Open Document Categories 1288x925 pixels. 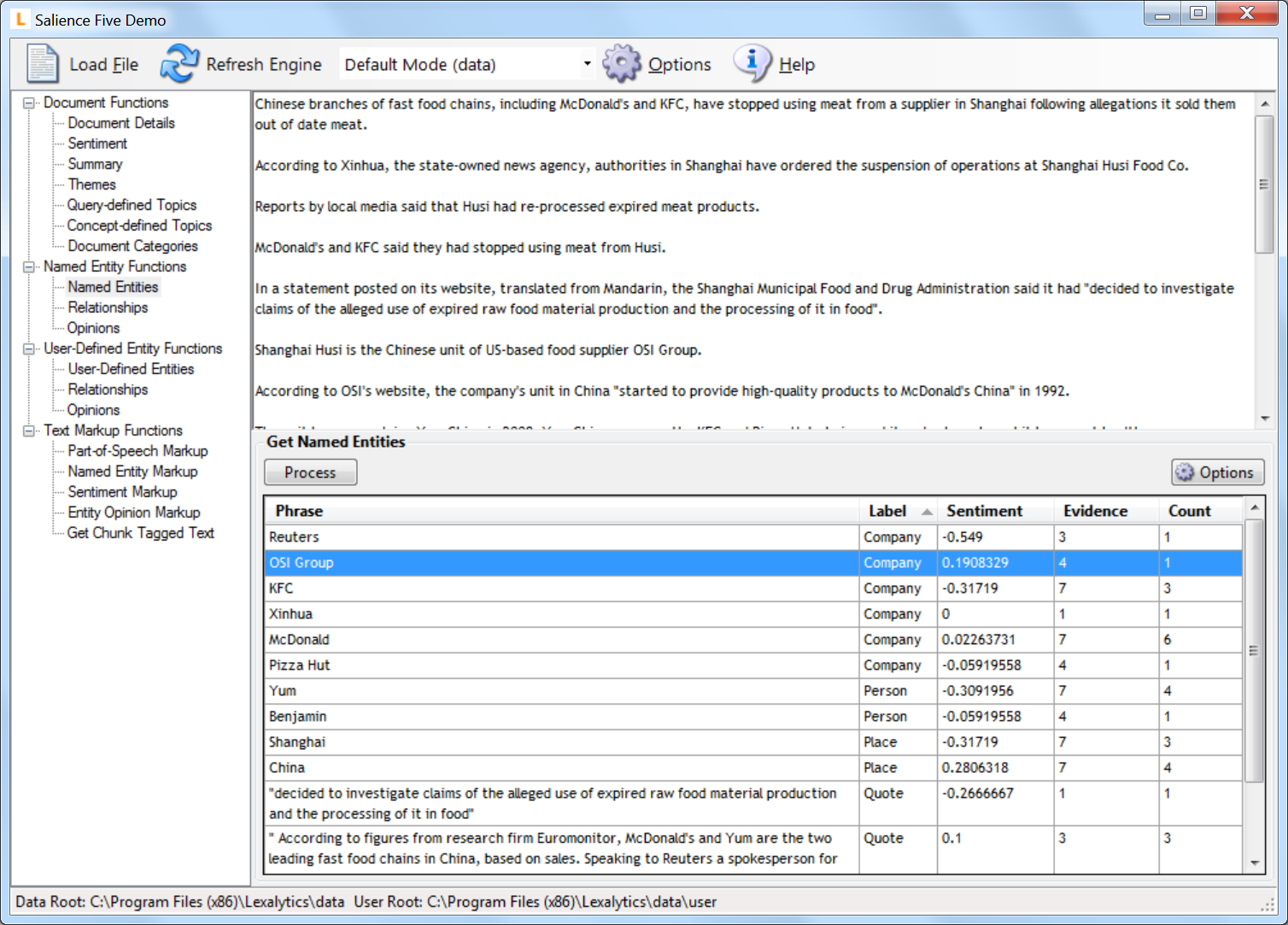[x=132, y=246]
